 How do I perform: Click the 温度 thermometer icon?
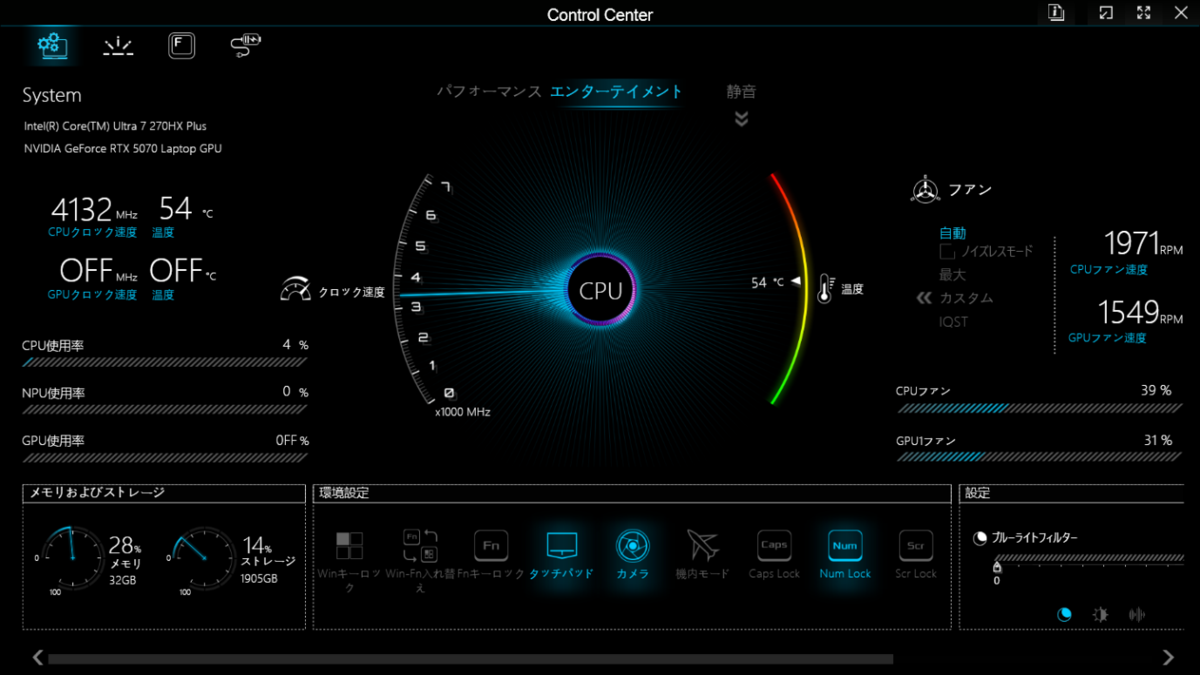point(825,289)
